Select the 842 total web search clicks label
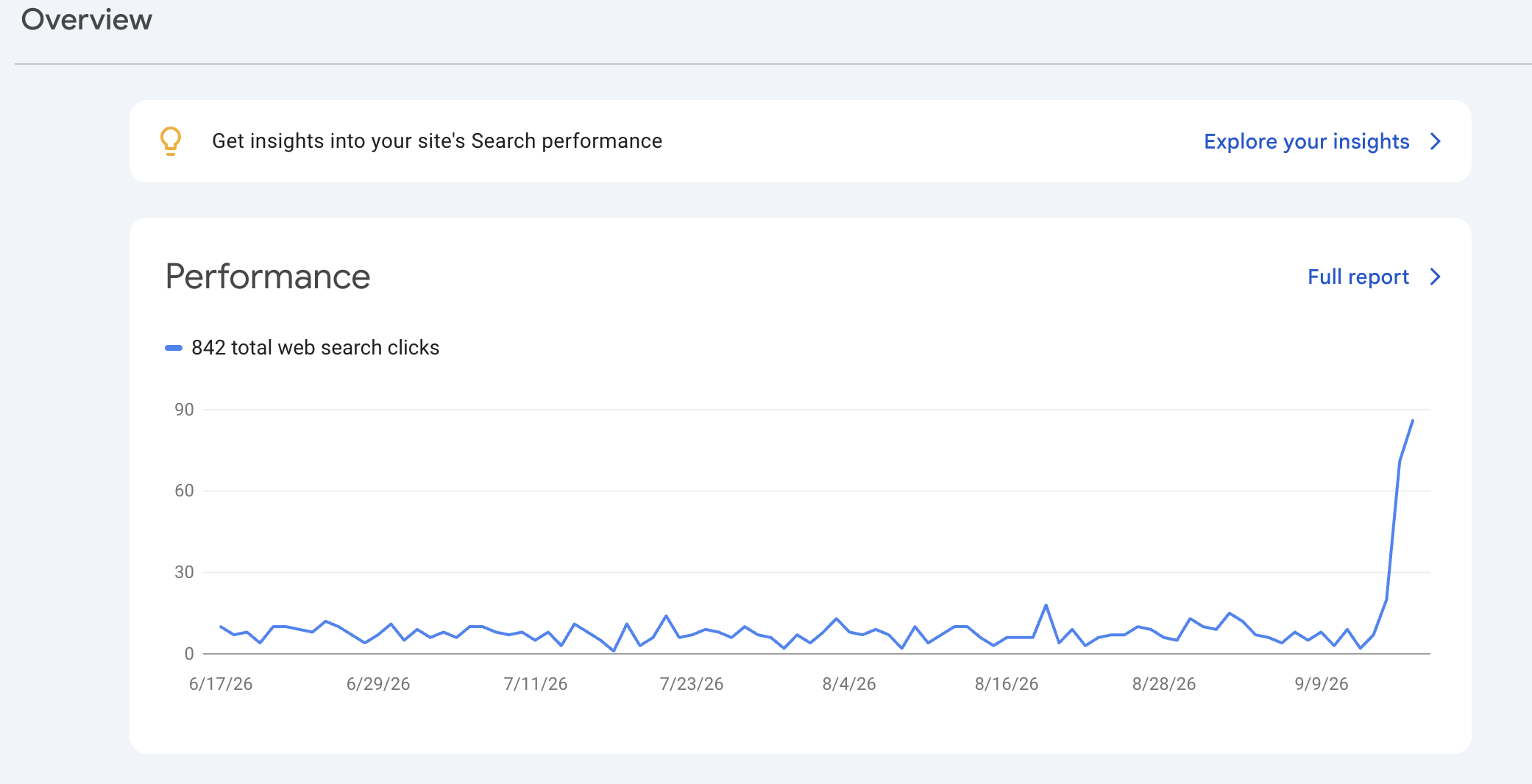Screen dimensions: 1532x784 (x=315, y=347)
